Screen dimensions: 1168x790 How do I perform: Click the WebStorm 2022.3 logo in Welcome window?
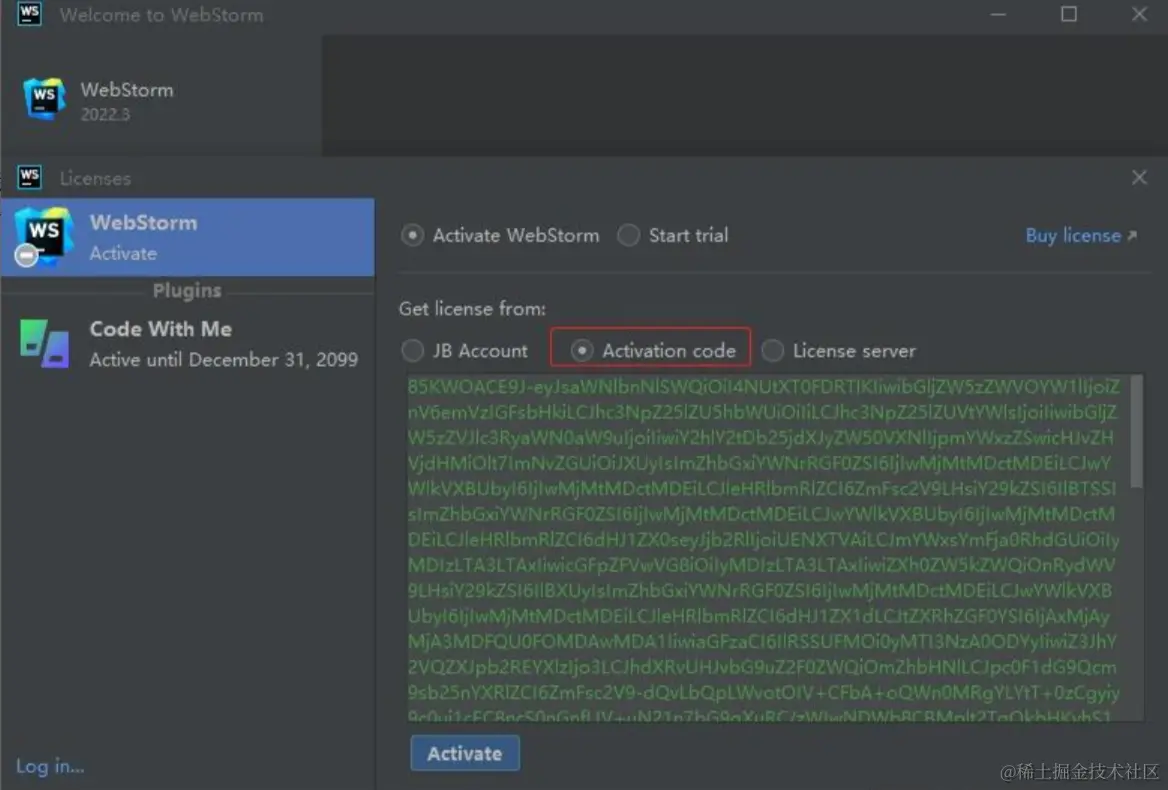[44, 98]
